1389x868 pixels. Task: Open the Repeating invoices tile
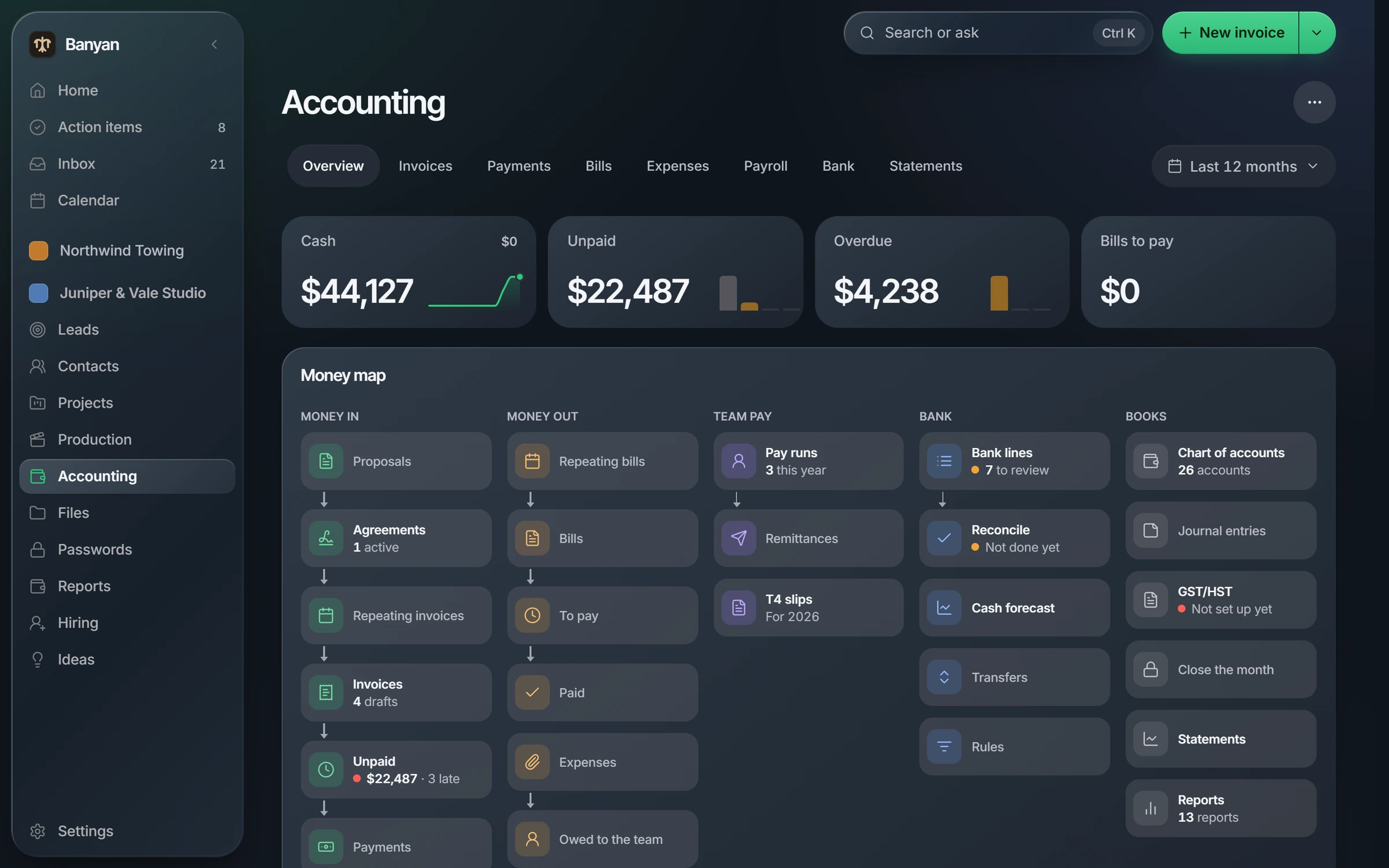click(x=396, y=615)
